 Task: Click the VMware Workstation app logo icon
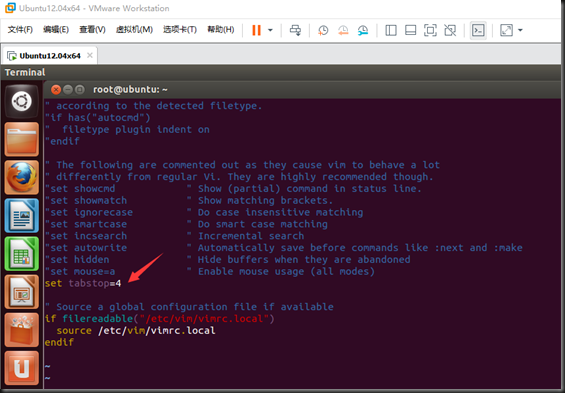click(x=10, y=8)
